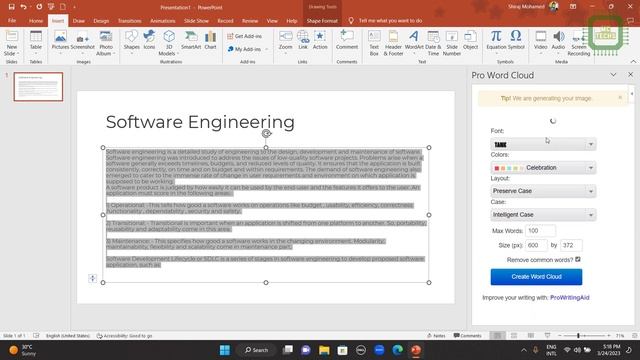Insert 3D Models
The image size is (640, 360).
pyautogui.click(x=168, y=43)
